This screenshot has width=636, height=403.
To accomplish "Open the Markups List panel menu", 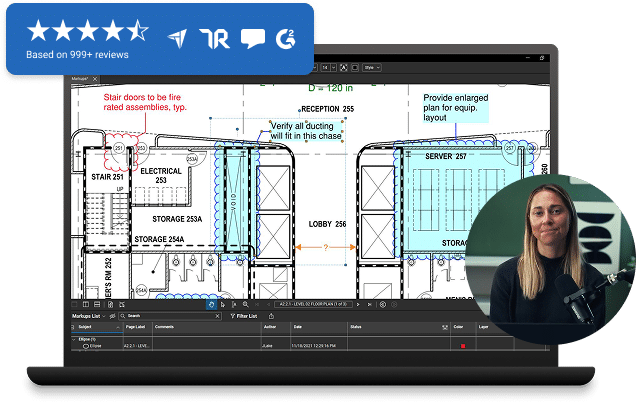I will (x=88, y=316).
